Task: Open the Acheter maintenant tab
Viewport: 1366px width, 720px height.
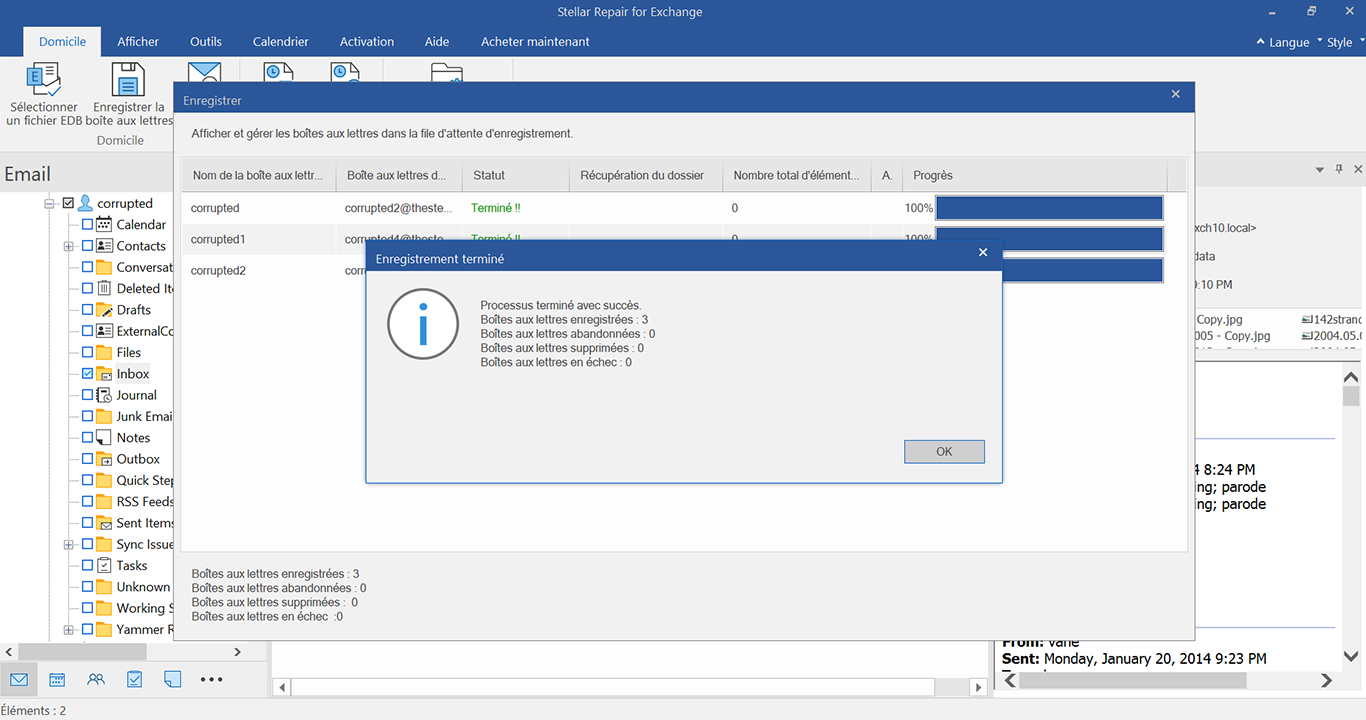Action: (535, 42)
